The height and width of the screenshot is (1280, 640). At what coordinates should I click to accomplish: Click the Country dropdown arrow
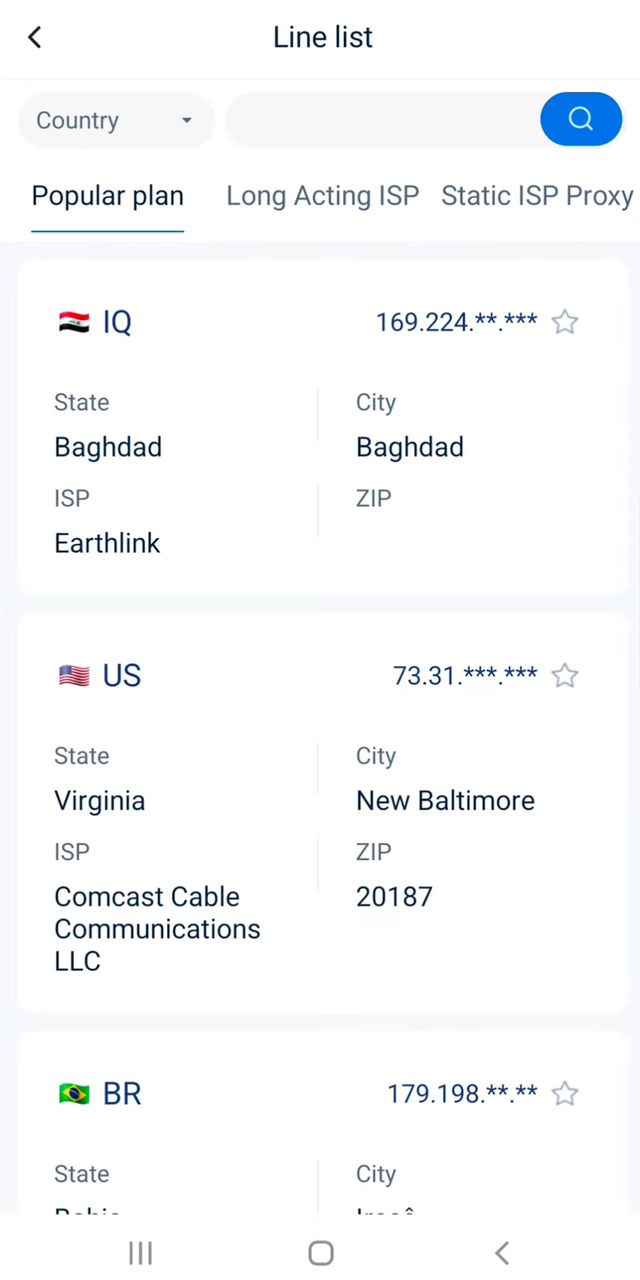(x=186, y=121)
